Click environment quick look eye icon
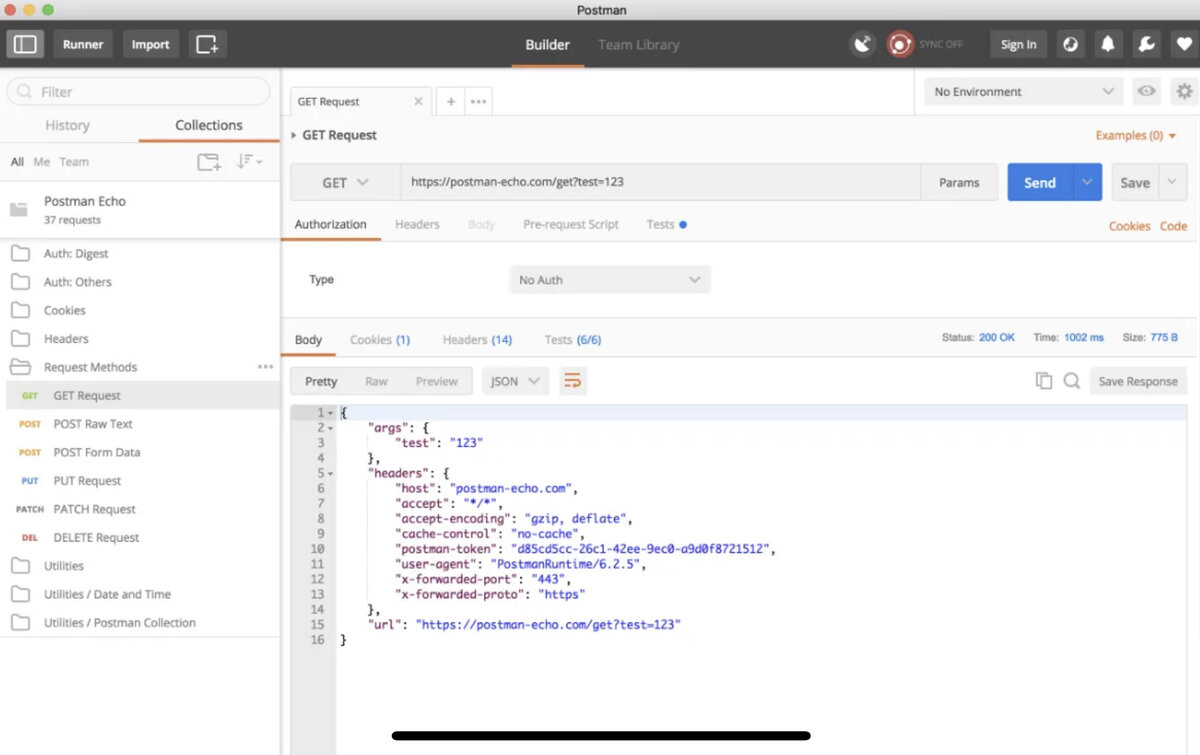The width and height of the screenshot is (1200, 755). pos(1146,91)
